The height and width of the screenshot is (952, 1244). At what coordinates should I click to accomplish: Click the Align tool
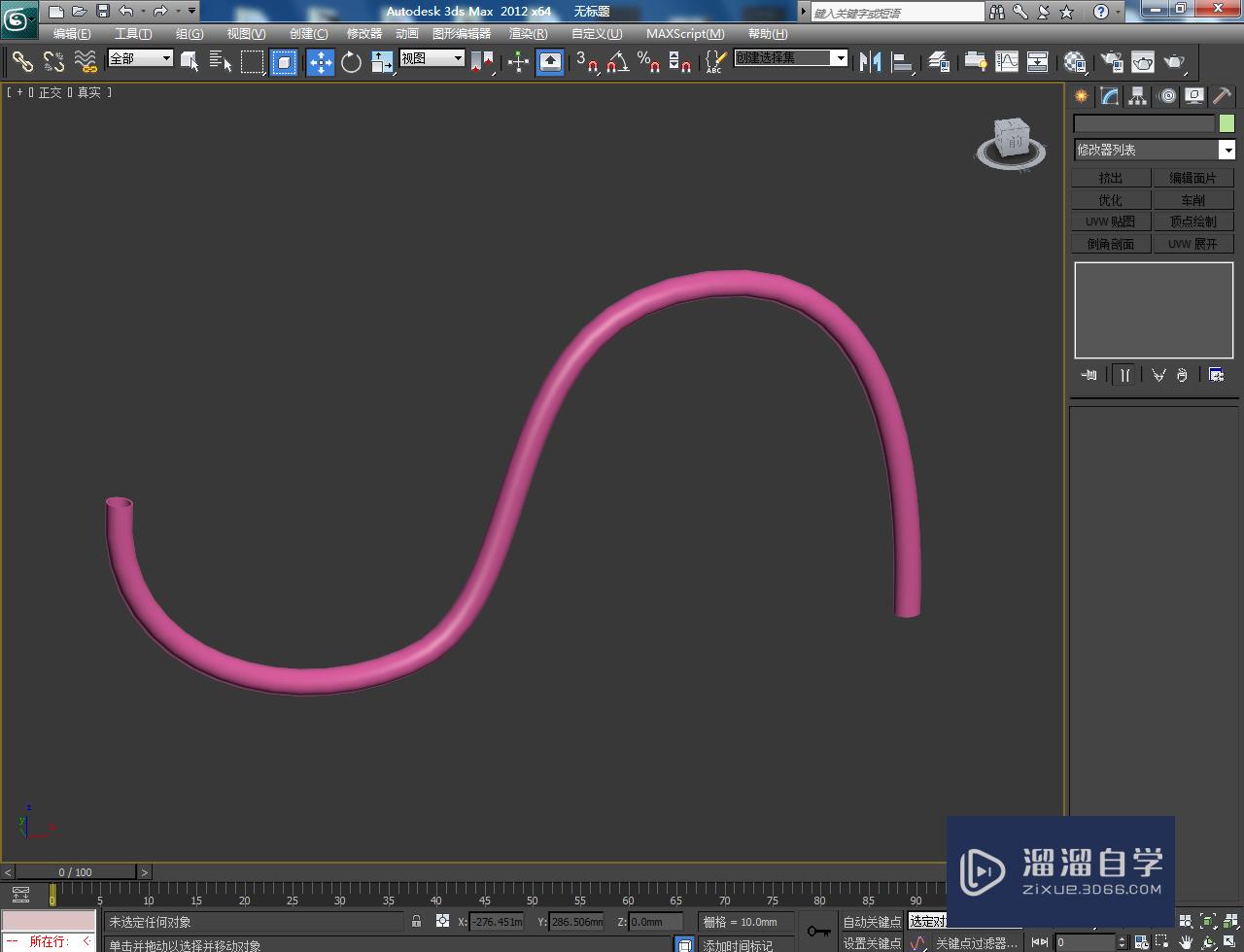(x=903, y=61)
